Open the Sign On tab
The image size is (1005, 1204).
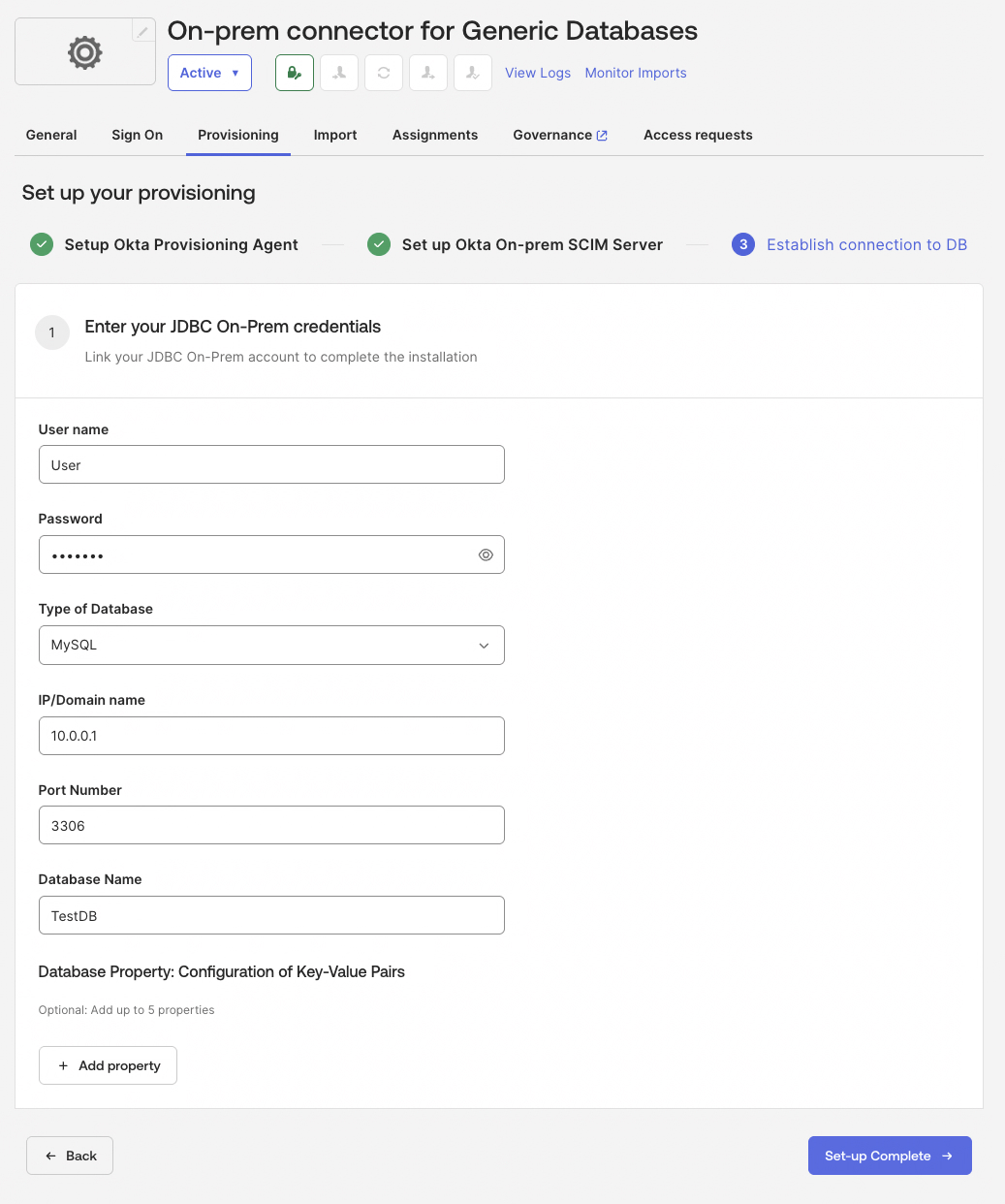point(137,135)
